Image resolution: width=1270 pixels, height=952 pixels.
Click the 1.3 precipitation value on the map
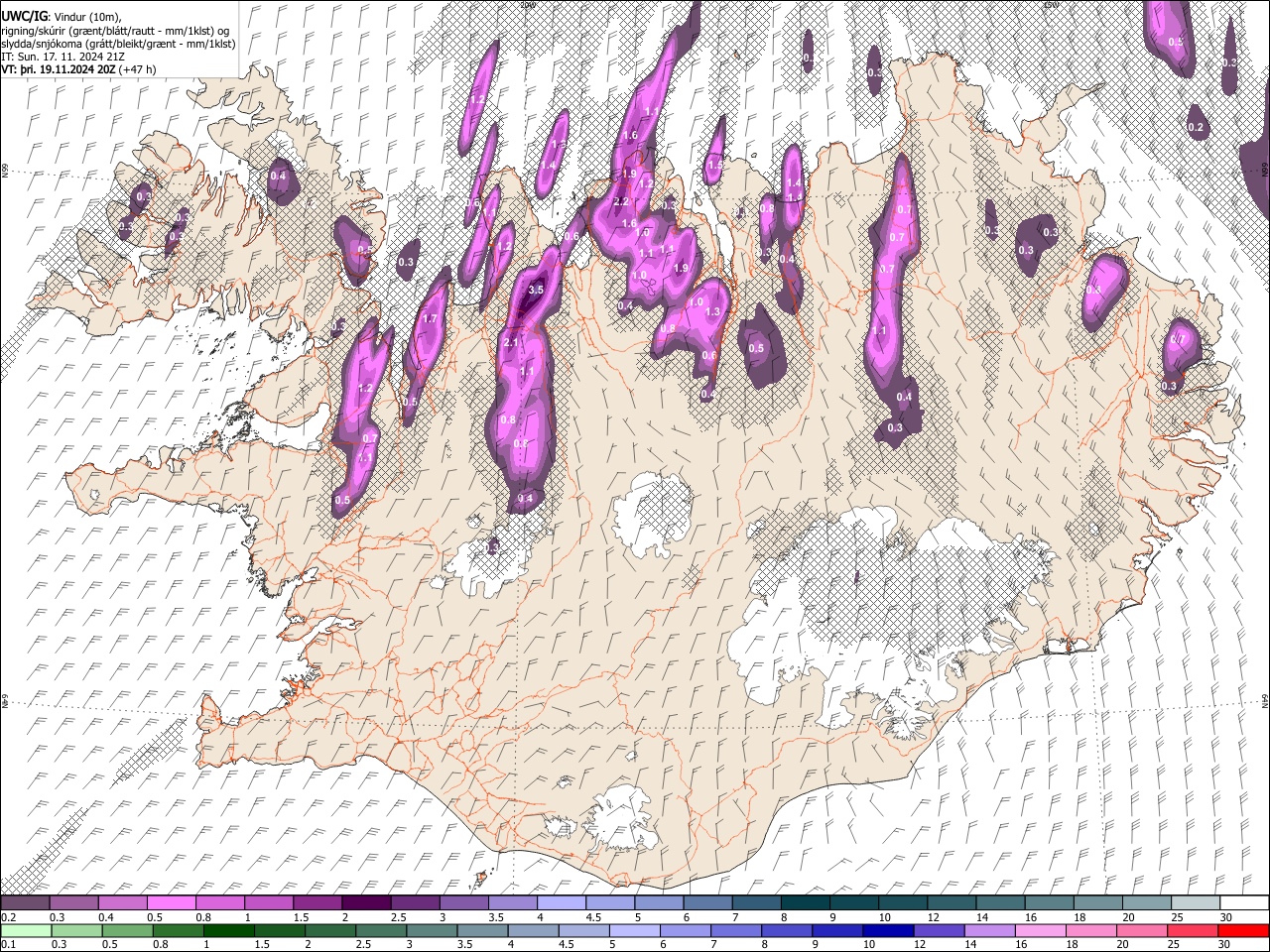click(x=712, y=311)
